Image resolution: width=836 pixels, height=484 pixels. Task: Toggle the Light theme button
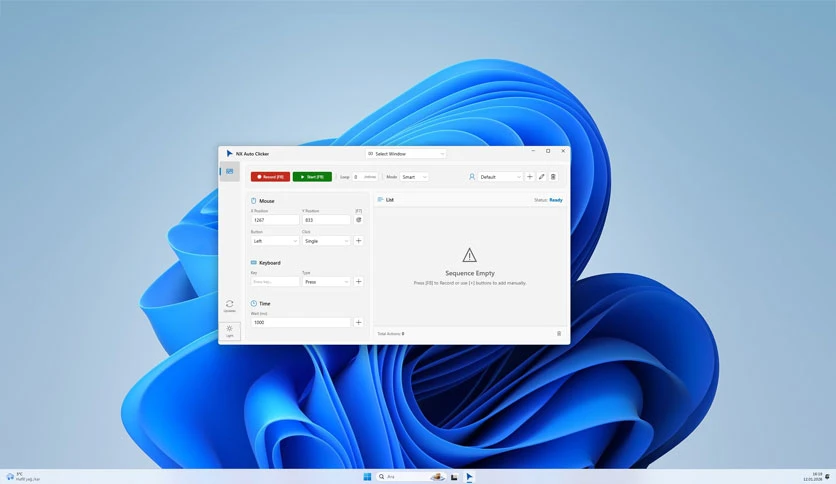(x=229, y=331)
